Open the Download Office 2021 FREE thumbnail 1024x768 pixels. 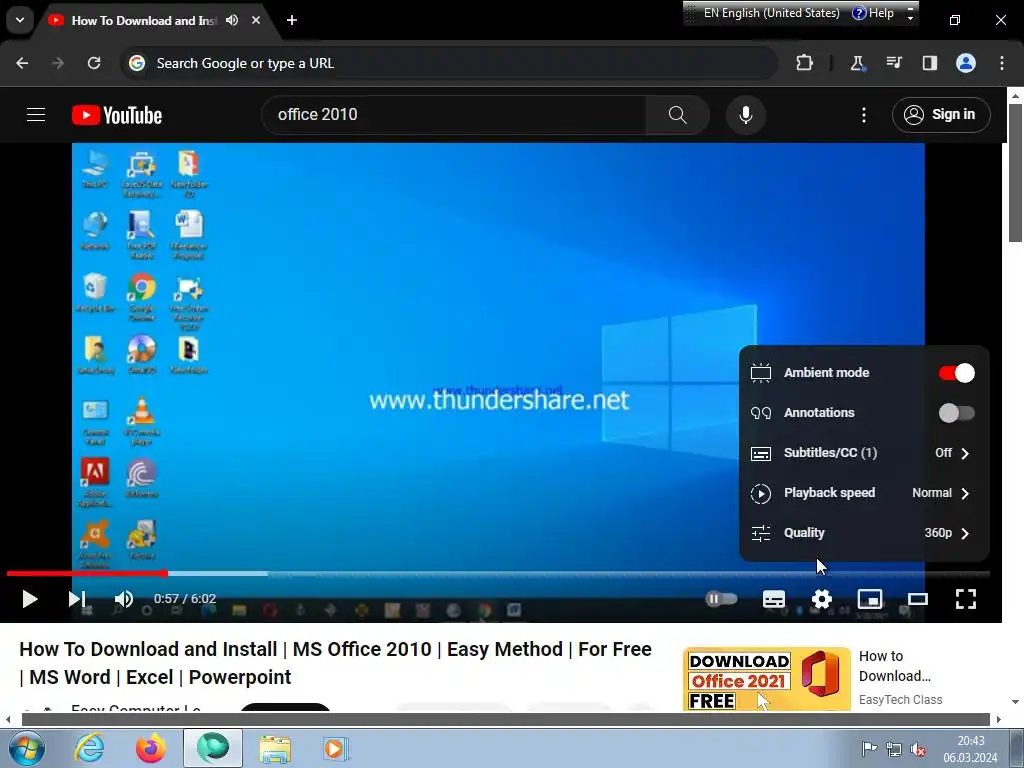click(767, 679)
